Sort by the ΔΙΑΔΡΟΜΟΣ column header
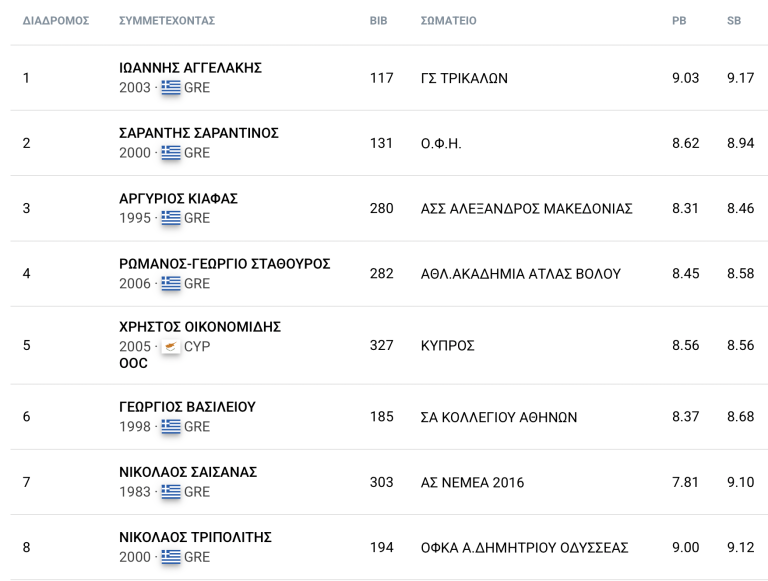 pos(56,21)
